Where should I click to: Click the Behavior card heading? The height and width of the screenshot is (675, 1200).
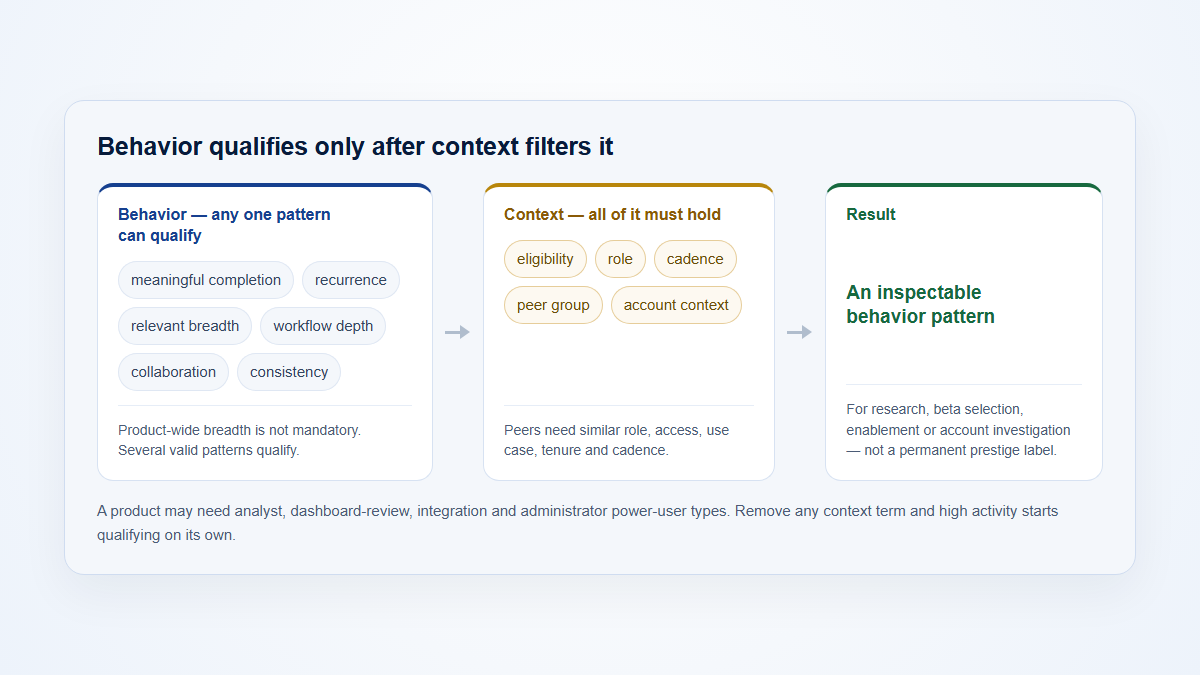coord(224,225)
